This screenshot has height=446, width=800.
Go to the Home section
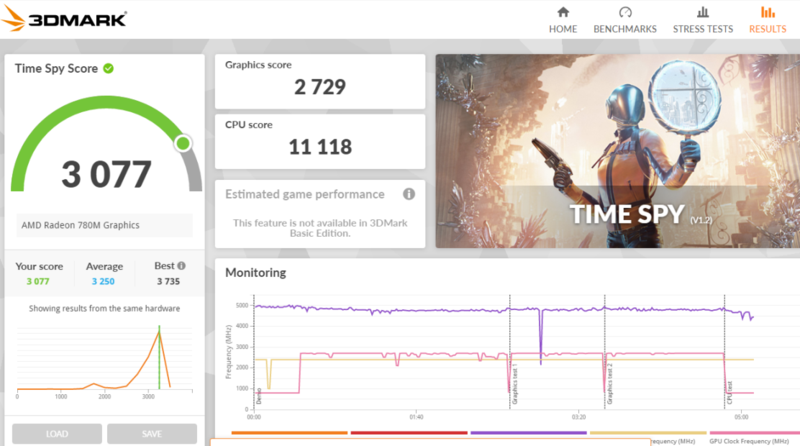click(x=563, y=20)
